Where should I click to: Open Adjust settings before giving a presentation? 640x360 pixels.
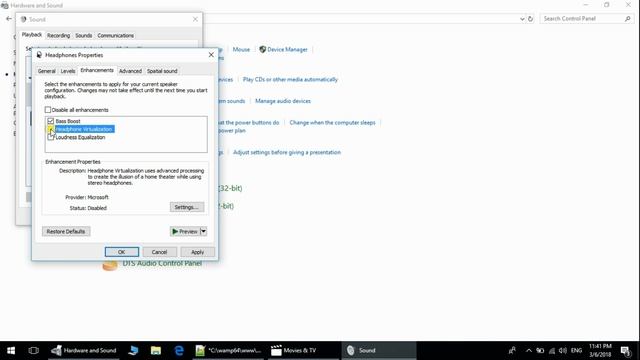click(x=287, y=152)
